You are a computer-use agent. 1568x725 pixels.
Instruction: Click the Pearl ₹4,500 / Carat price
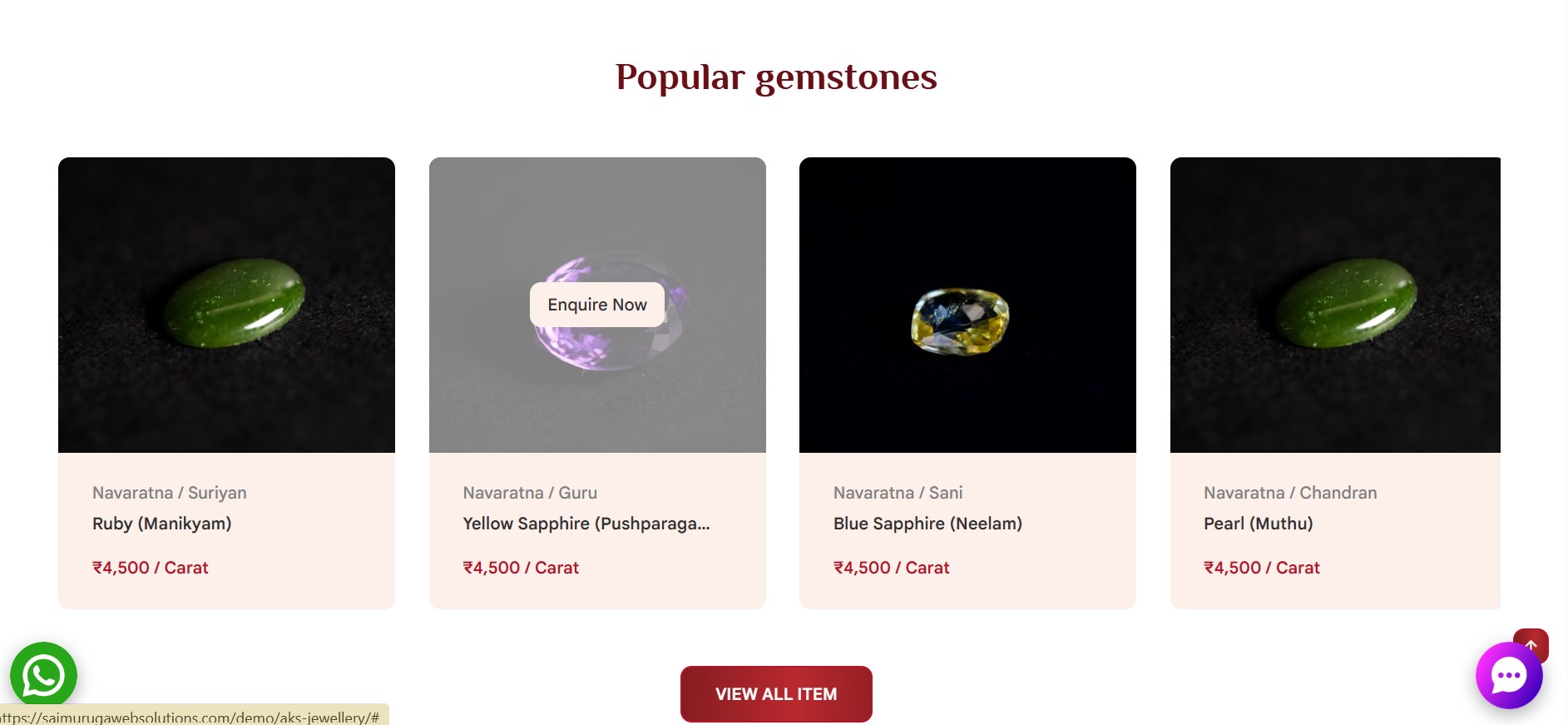pos(1262,568)
